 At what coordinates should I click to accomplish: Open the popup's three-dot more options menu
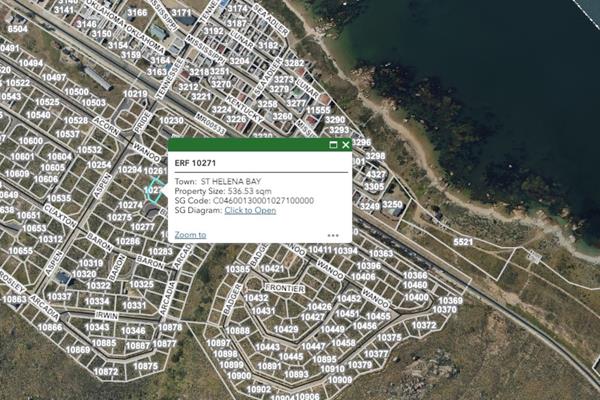pyautogui.click(x=332, y=236)
